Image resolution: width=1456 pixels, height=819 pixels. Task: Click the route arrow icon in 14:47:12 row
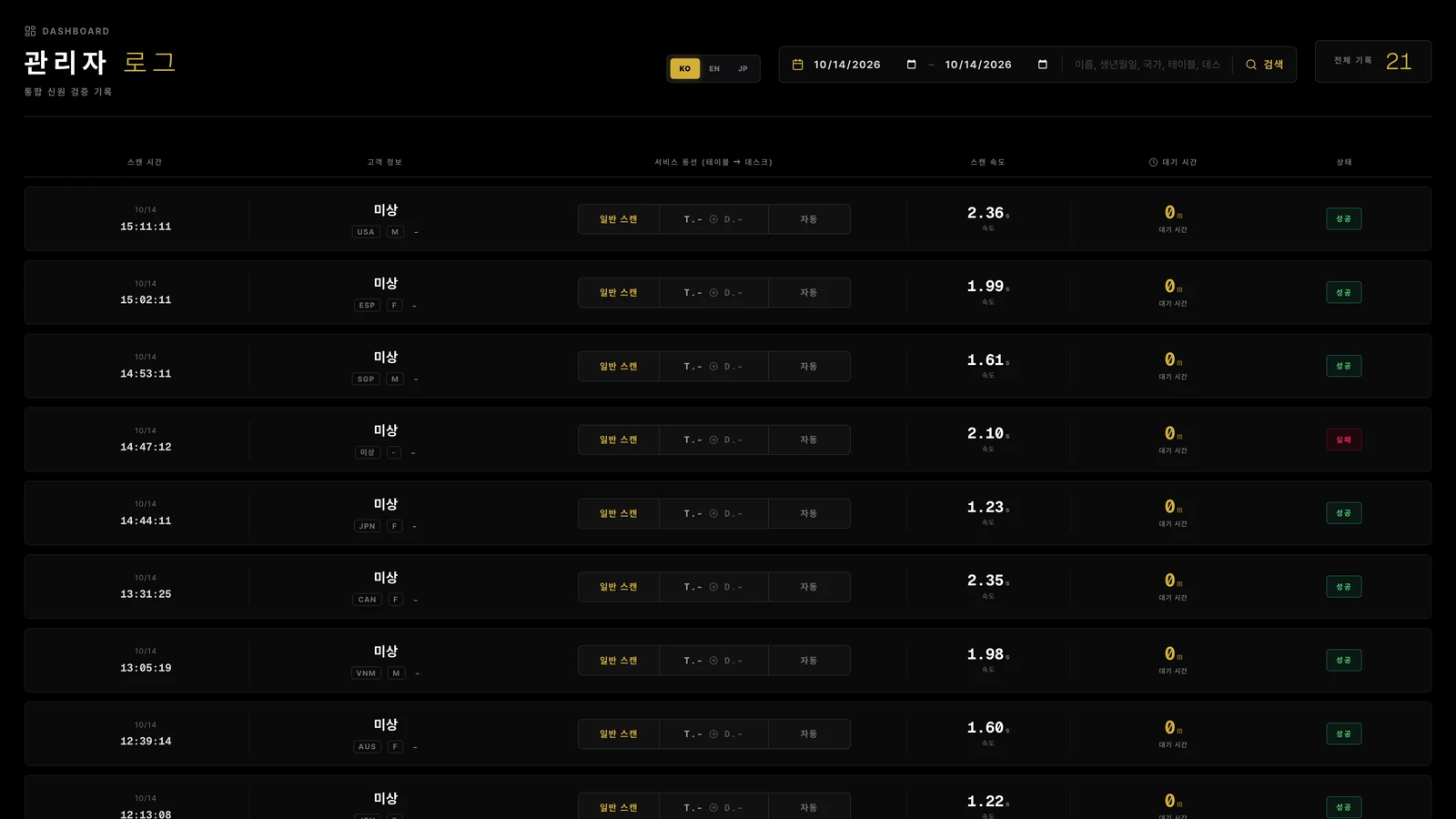(713, 440)
